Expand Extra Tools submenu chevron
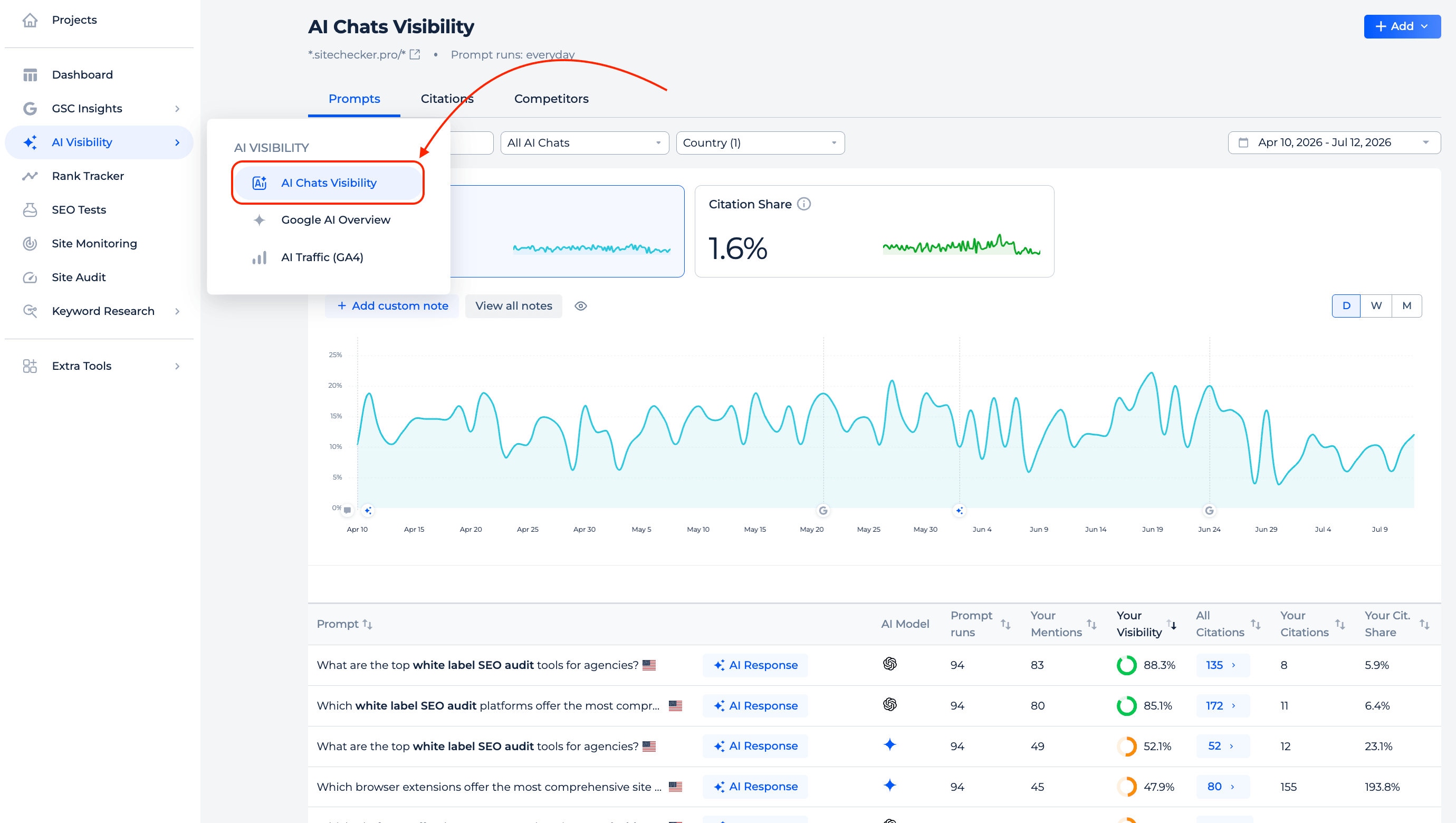The height and width of the screenshot is (823, 1456). click(177, 366)
